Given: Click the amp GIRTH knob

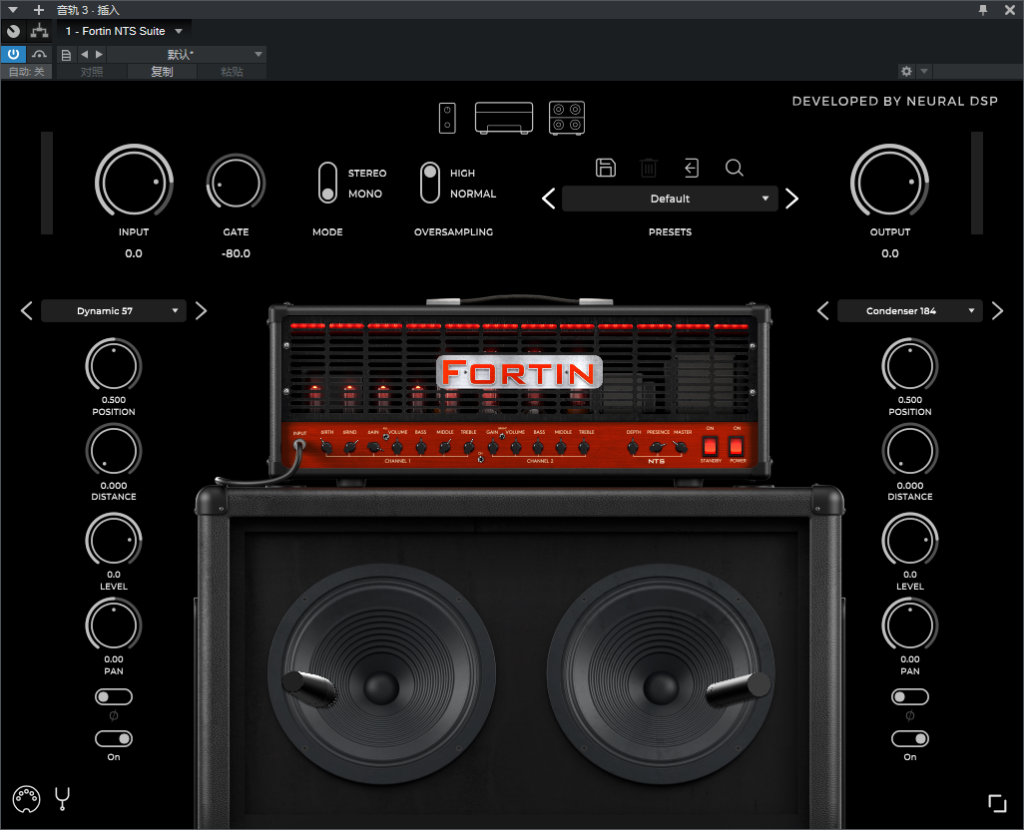Looking at the screenshot, I should point(327,447).
